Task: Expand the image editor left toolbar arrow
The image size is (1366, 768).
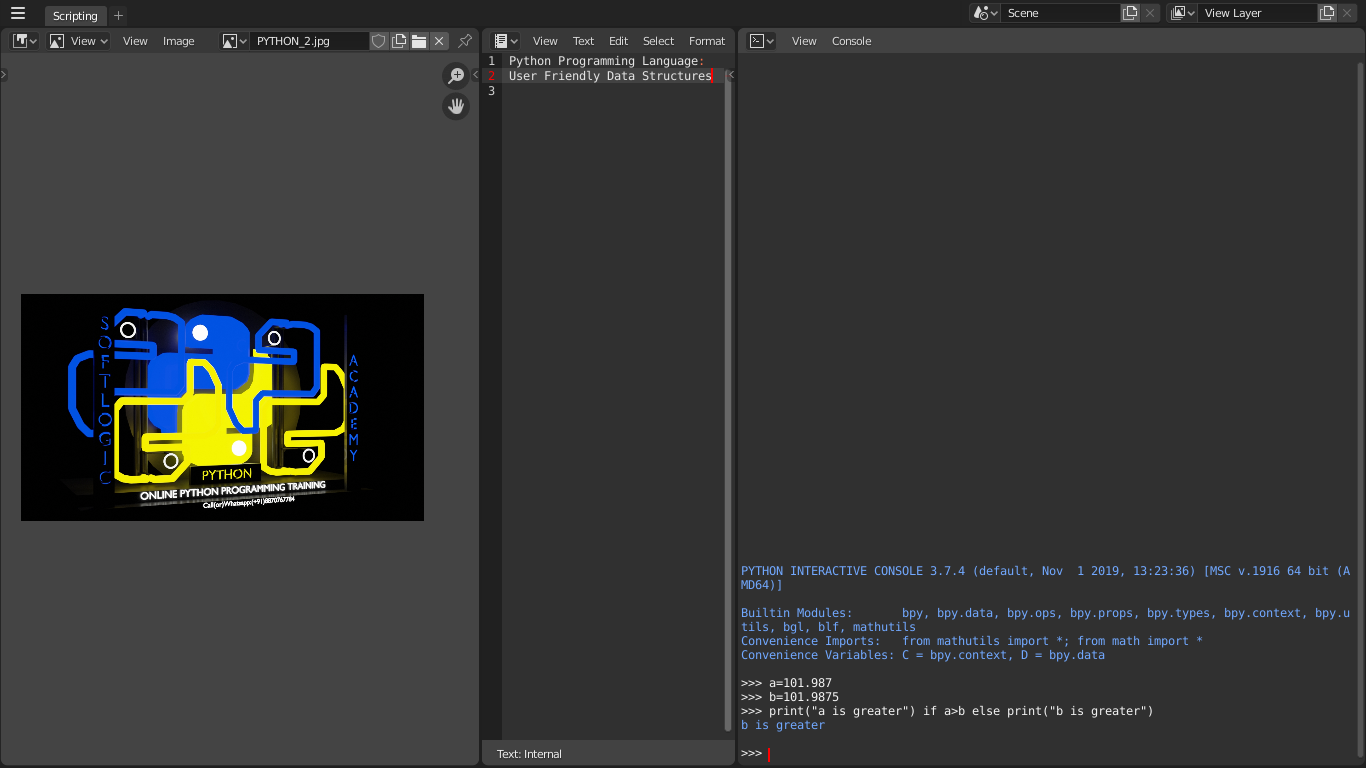Action: pos(4,75)
